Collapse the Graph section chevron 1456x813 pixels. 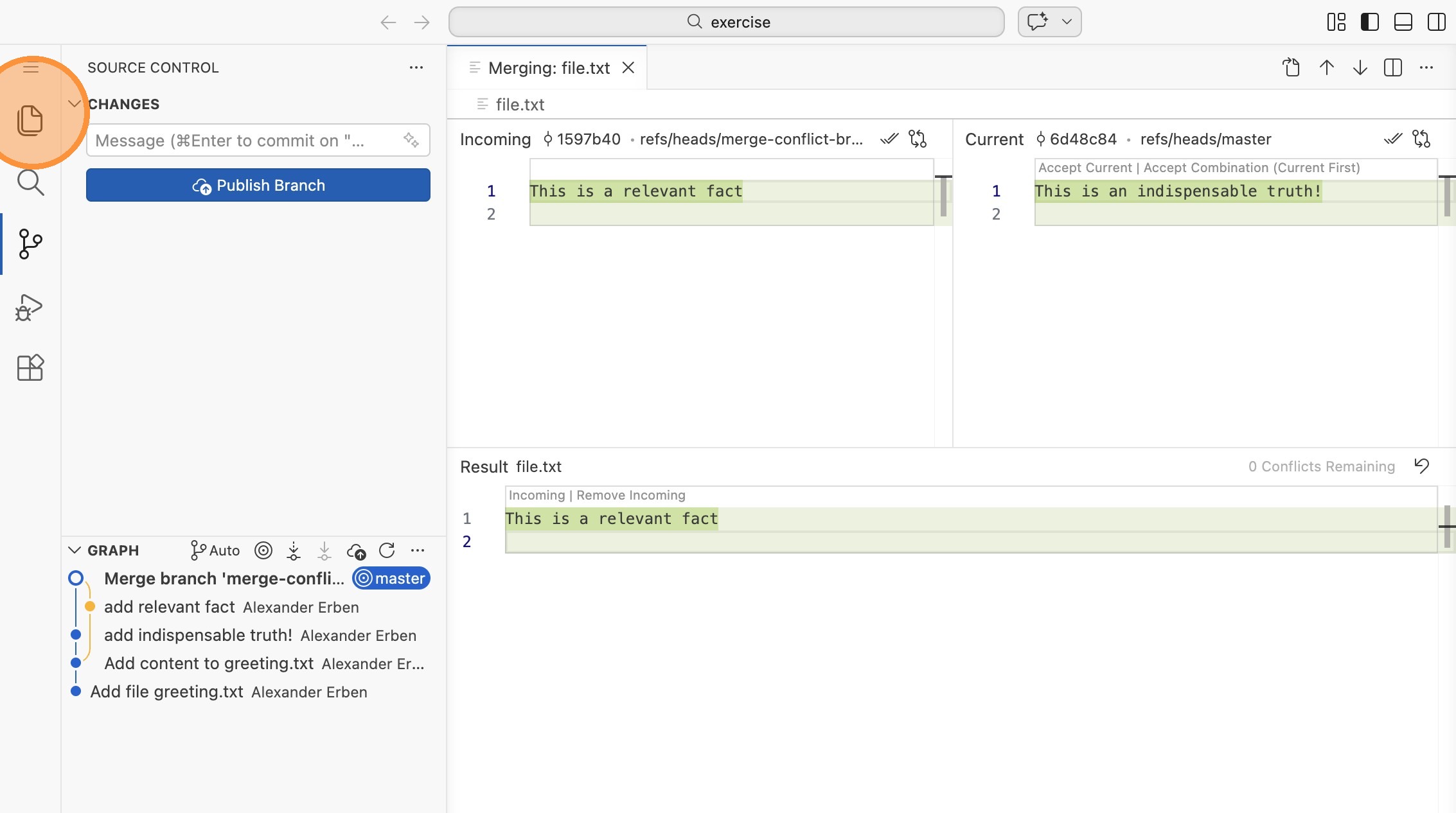click(x=75, y=550)
